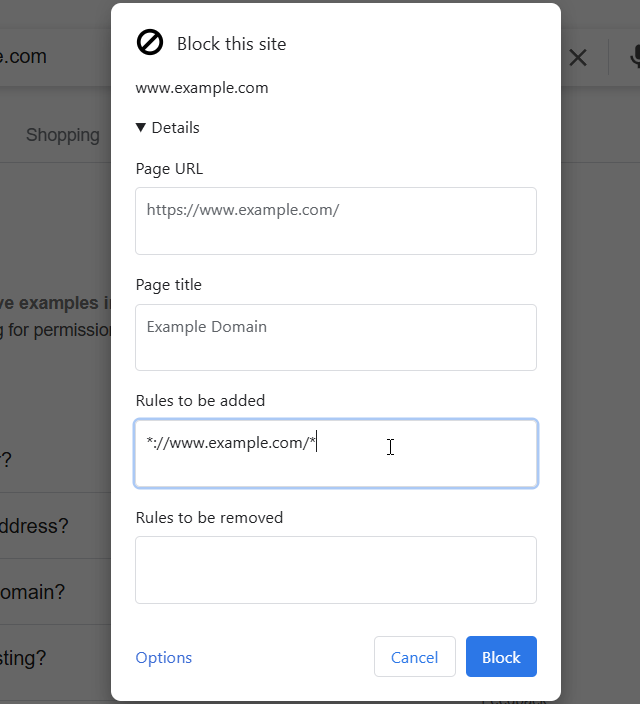Switch to the Shopping tab
640x704 pixels.
63,135
